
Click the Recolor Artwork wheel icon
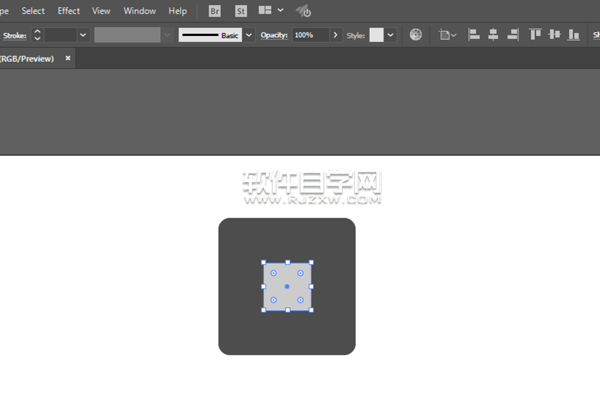[x=416, y=35]
